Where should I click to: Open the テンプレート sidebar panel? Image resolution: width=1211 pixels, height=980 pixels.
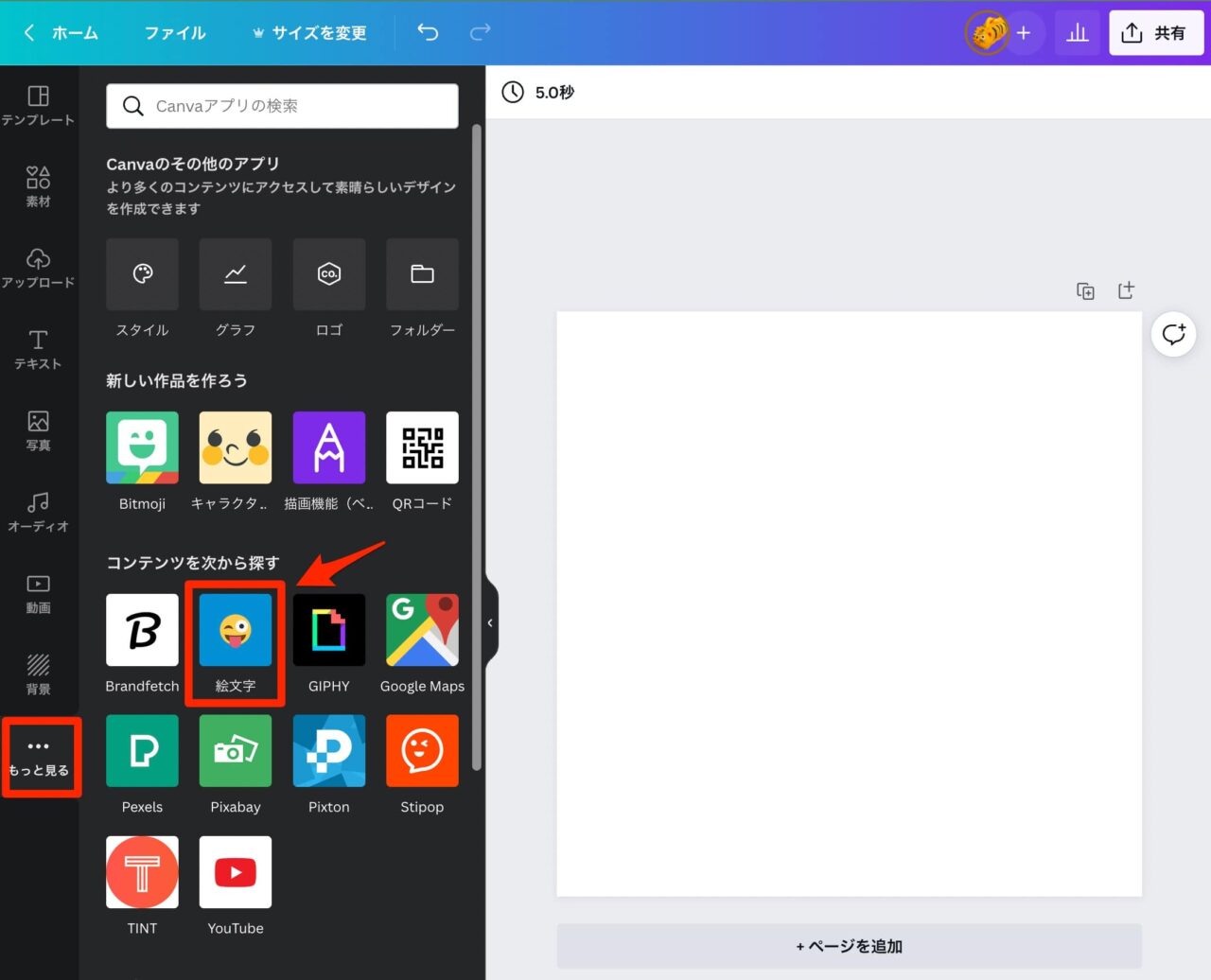click(38, 106)
